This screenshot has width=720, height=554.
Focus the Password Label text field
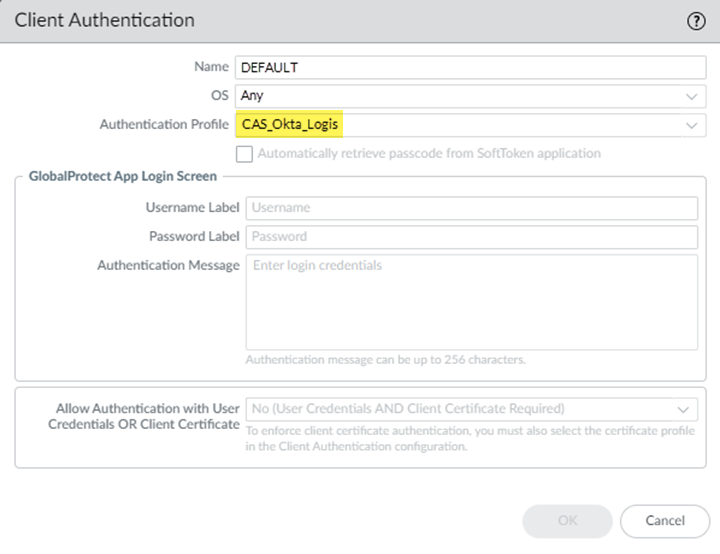pos(470,237)
